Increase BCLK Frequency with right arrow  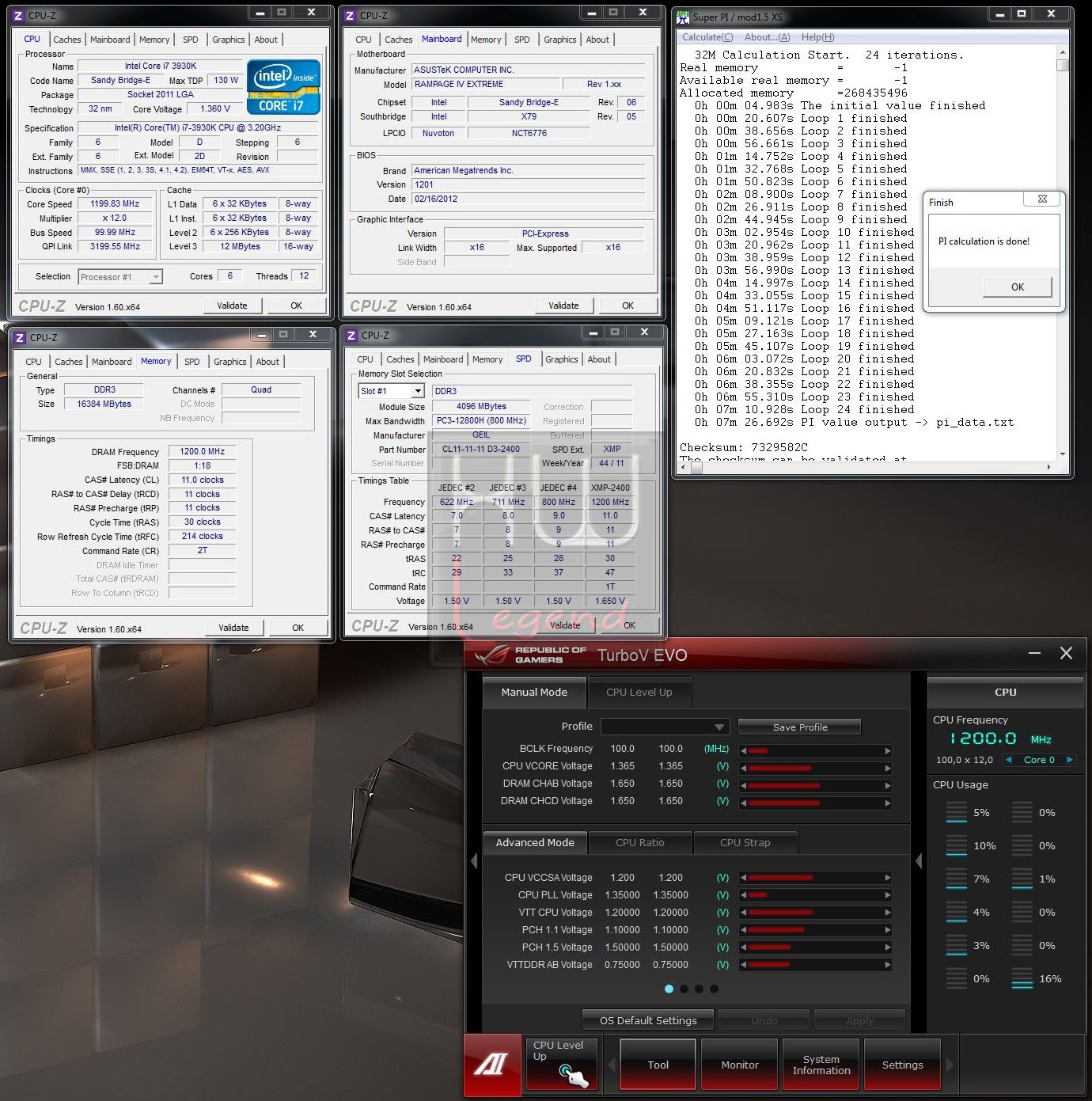pos(888,750)
